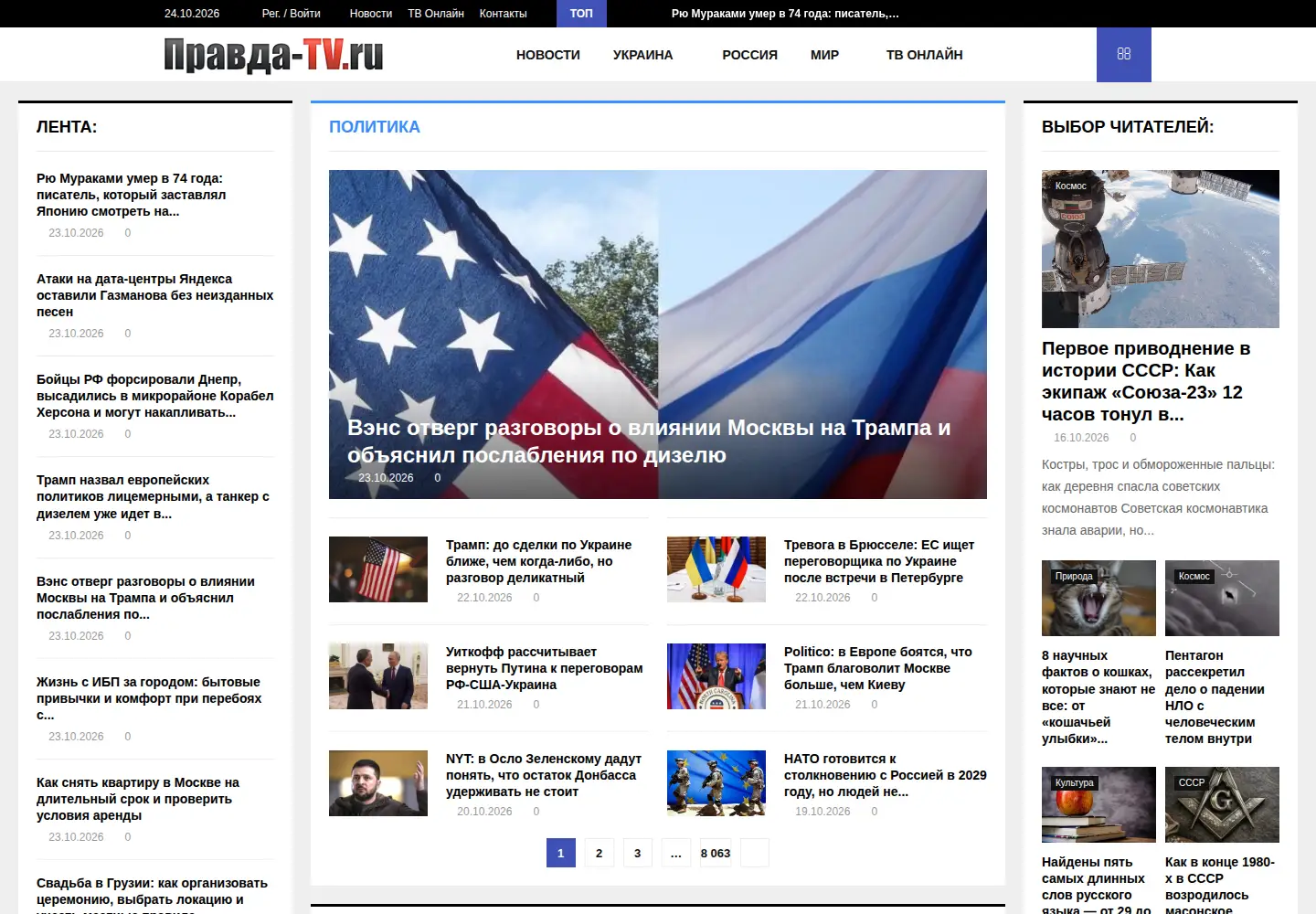Open headline "Первое приводнение в истории СССР"

[1146, 381]
